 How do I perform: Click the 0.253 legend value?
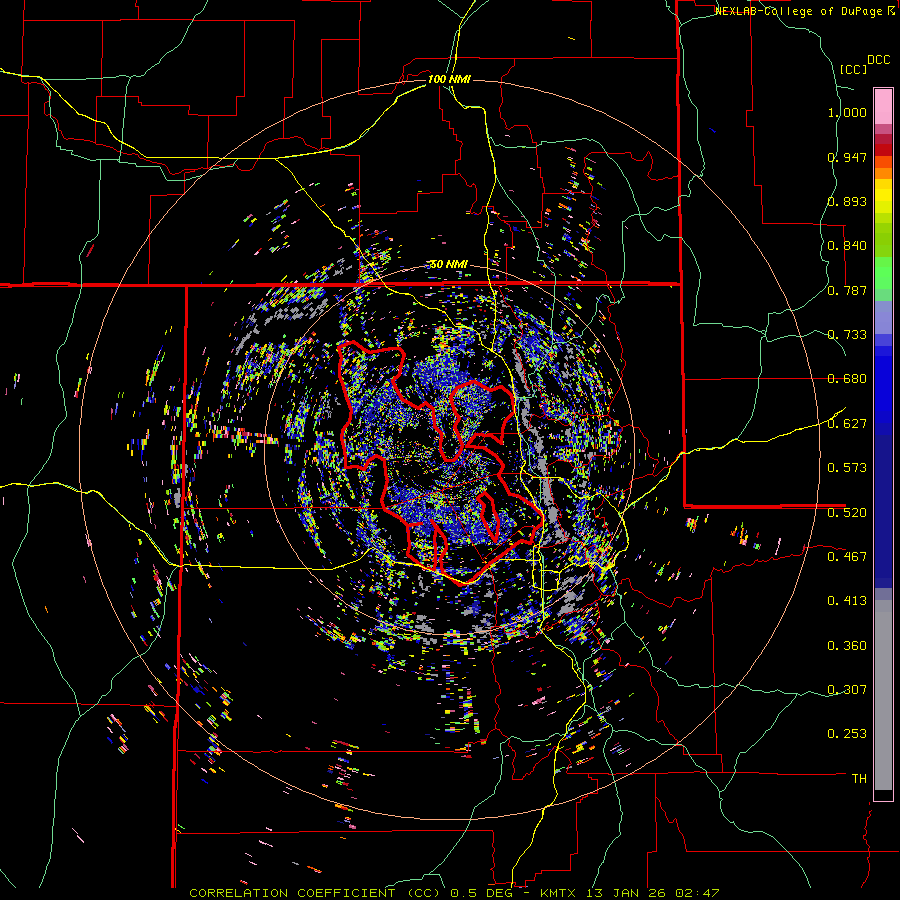pos(847,734)
